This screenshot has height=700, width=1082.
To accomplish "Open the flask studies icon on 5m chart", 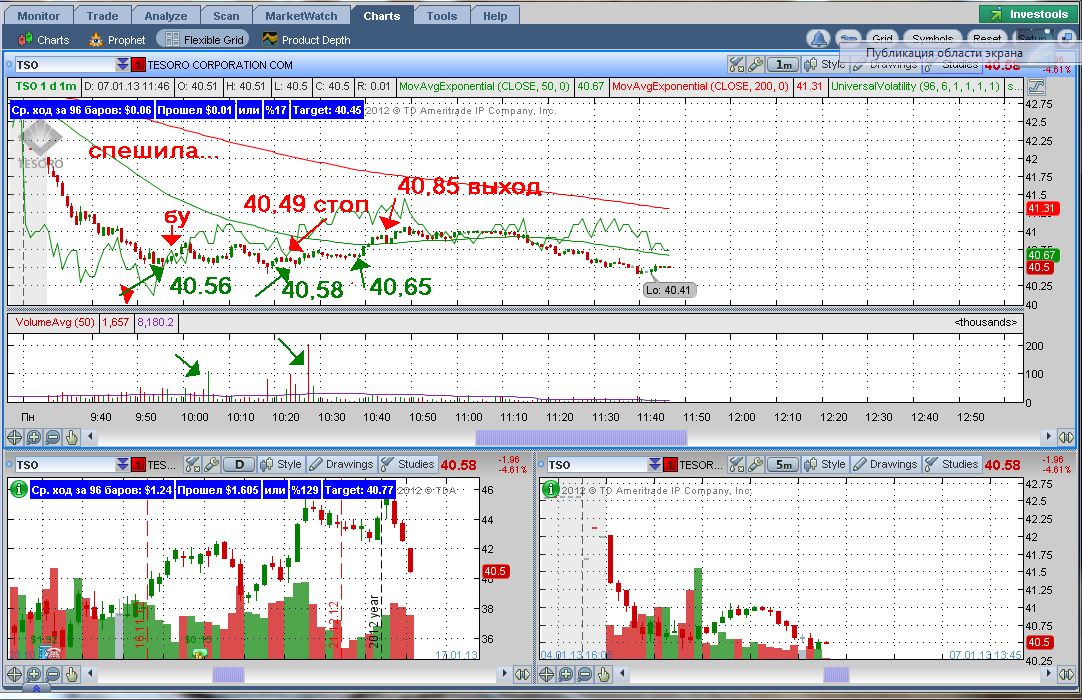I will point(738,465).
